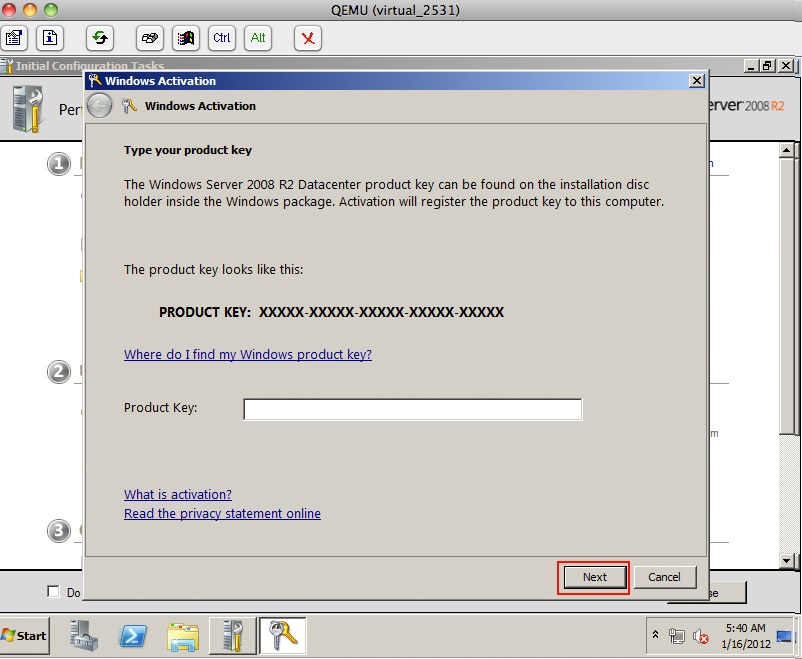The image size is (802, 659).
Task: Send Ctrl-Alt-Del using the keys icon
Action: click(x=150, y=38)
